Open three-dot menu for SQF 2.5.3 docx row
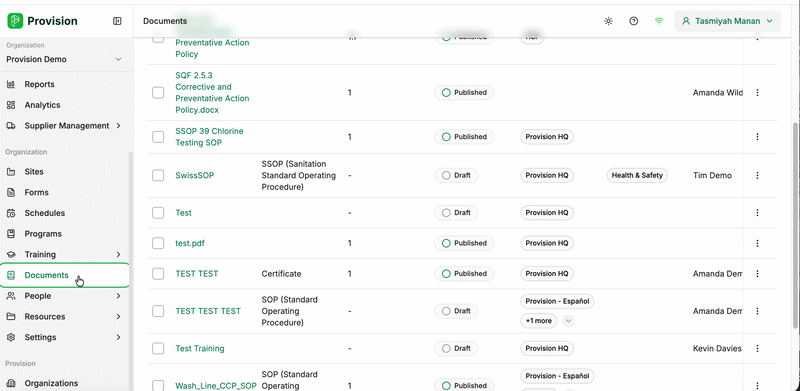The width and height of the screenshot is (800, 391). tap(757, 92)
